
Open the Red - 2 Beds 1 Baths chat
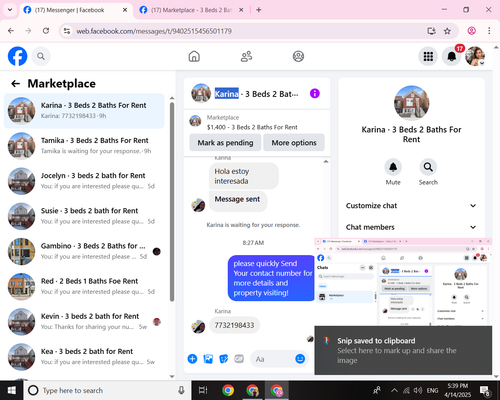[x=84, y=286]
